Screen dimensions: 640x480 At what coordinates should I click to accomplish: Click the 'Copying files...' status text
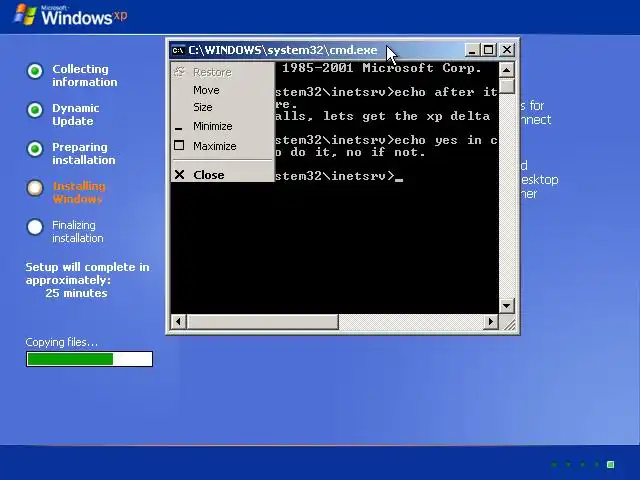(62, 342)
